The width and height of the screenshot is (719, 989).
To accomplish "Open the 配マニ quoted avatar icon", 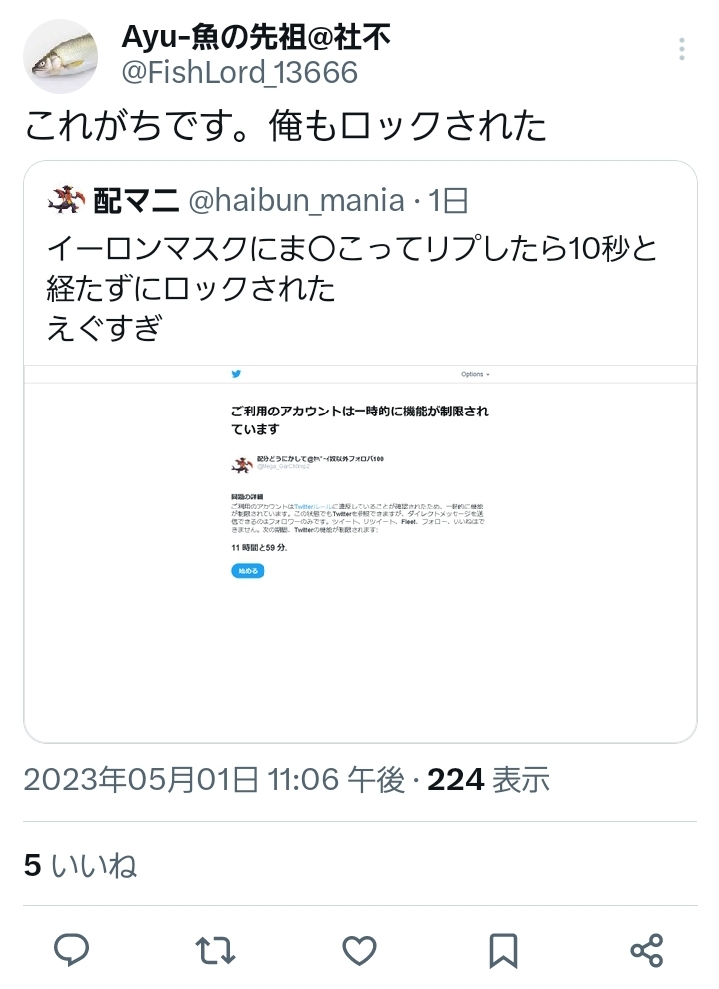I will (66, 200).
